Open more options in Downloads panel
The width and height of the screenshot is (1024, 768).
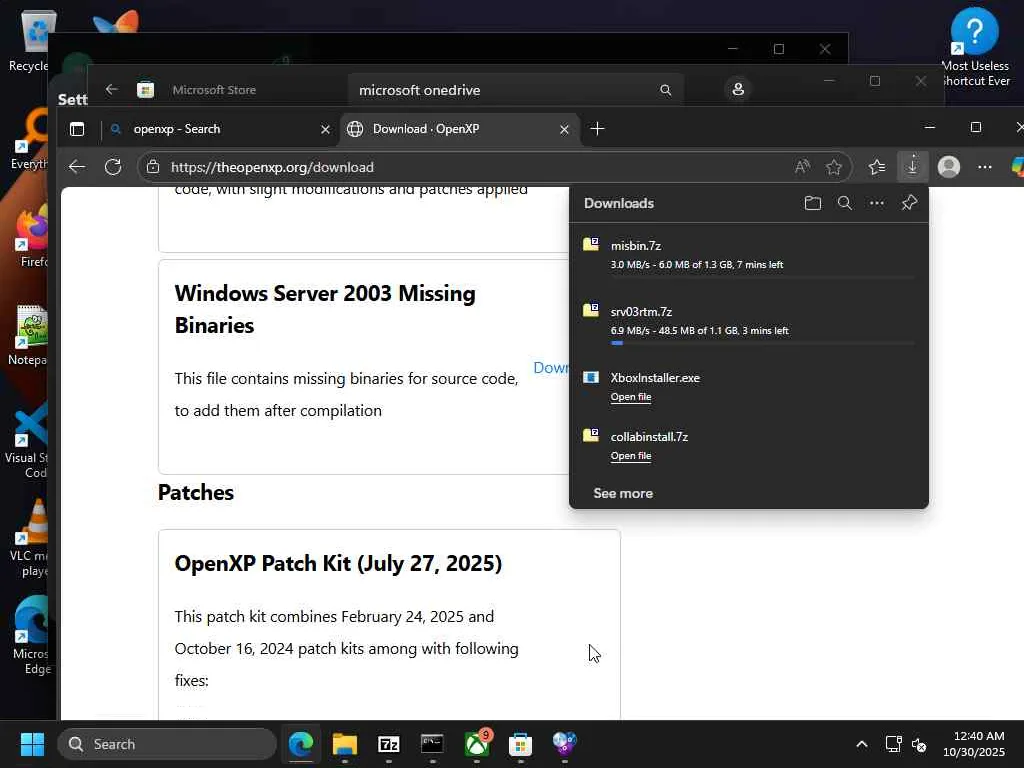pyautogui.click(x=876, y=203)
